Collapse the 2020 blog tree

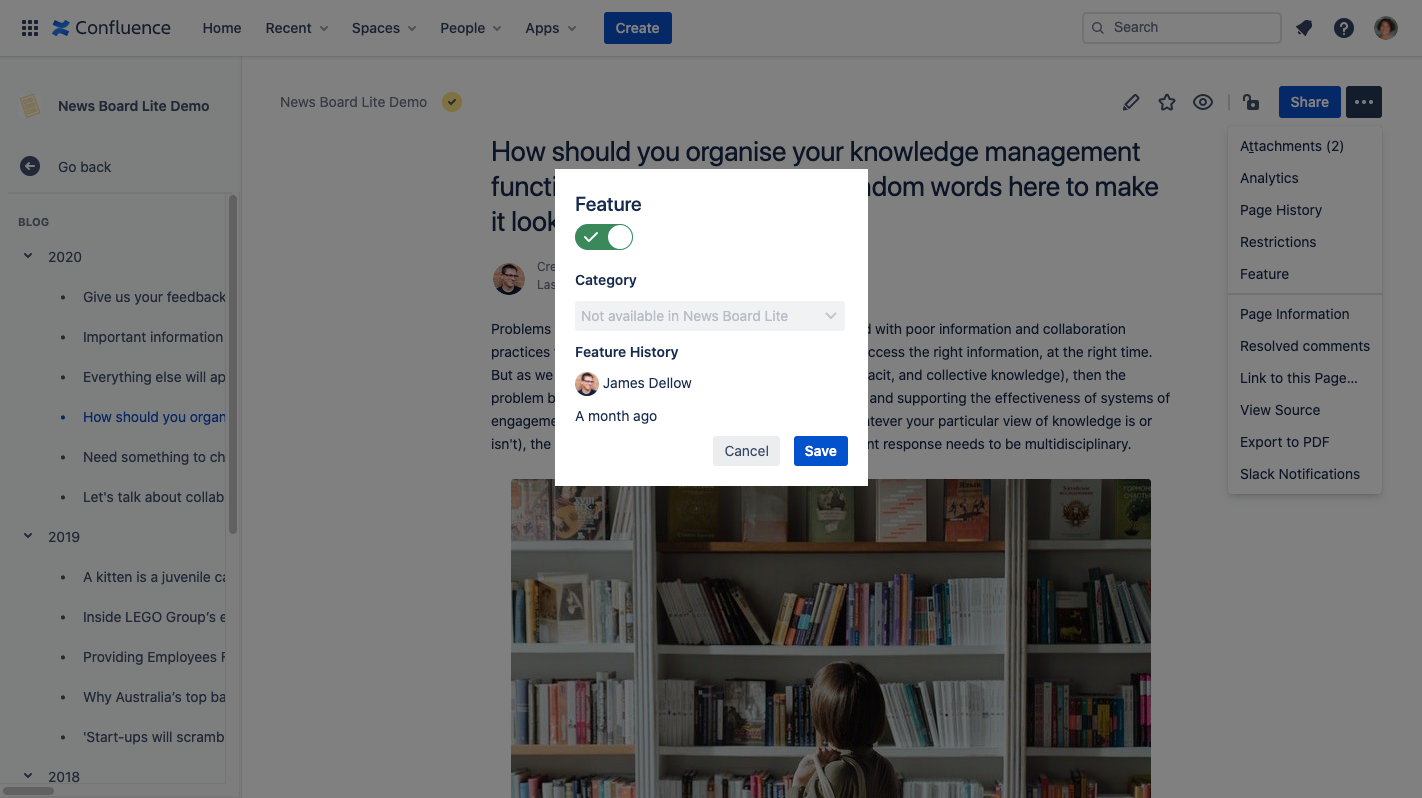point(28,256)
